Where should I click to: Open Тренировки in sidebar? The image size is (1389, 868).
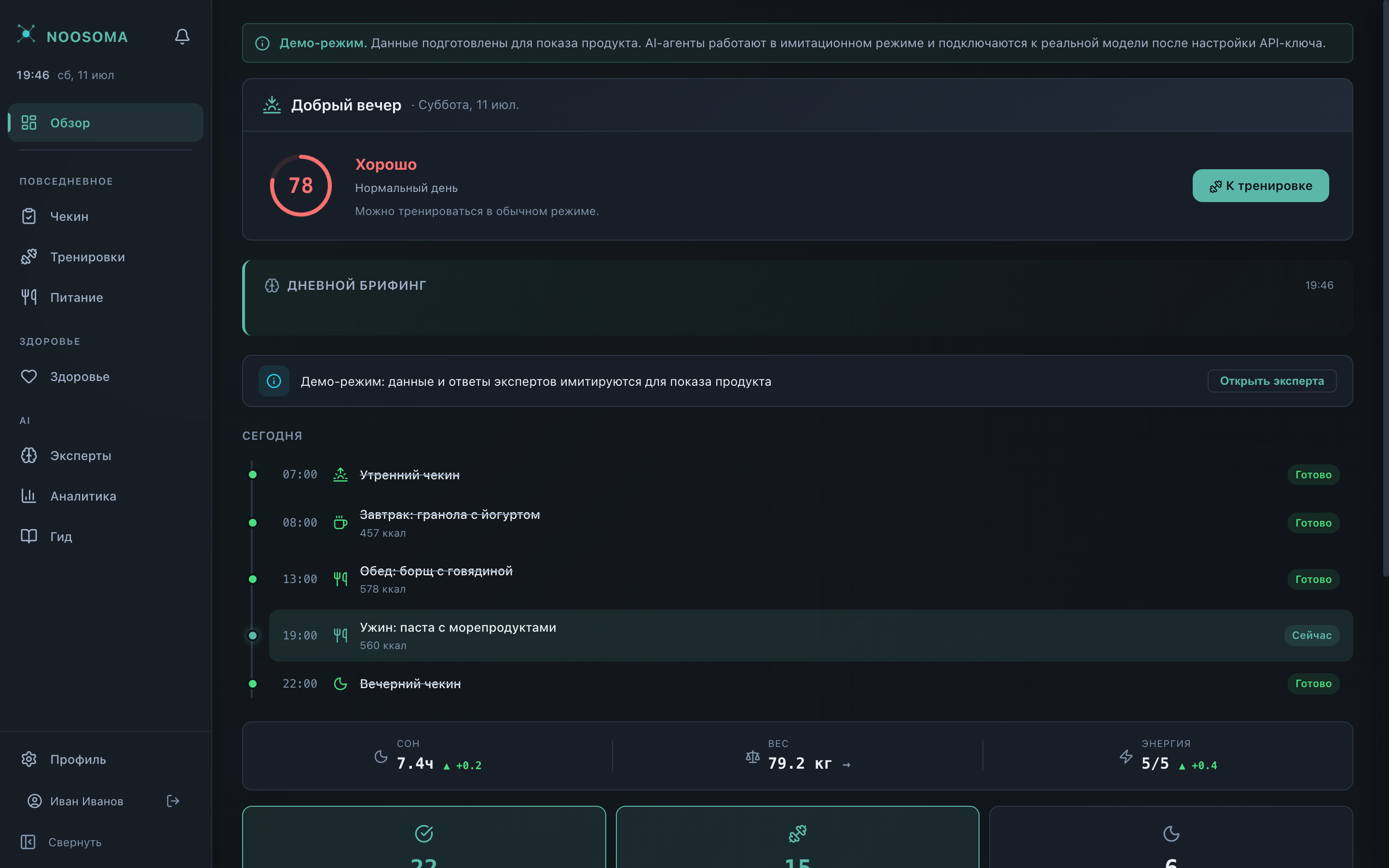coord(106,257)
